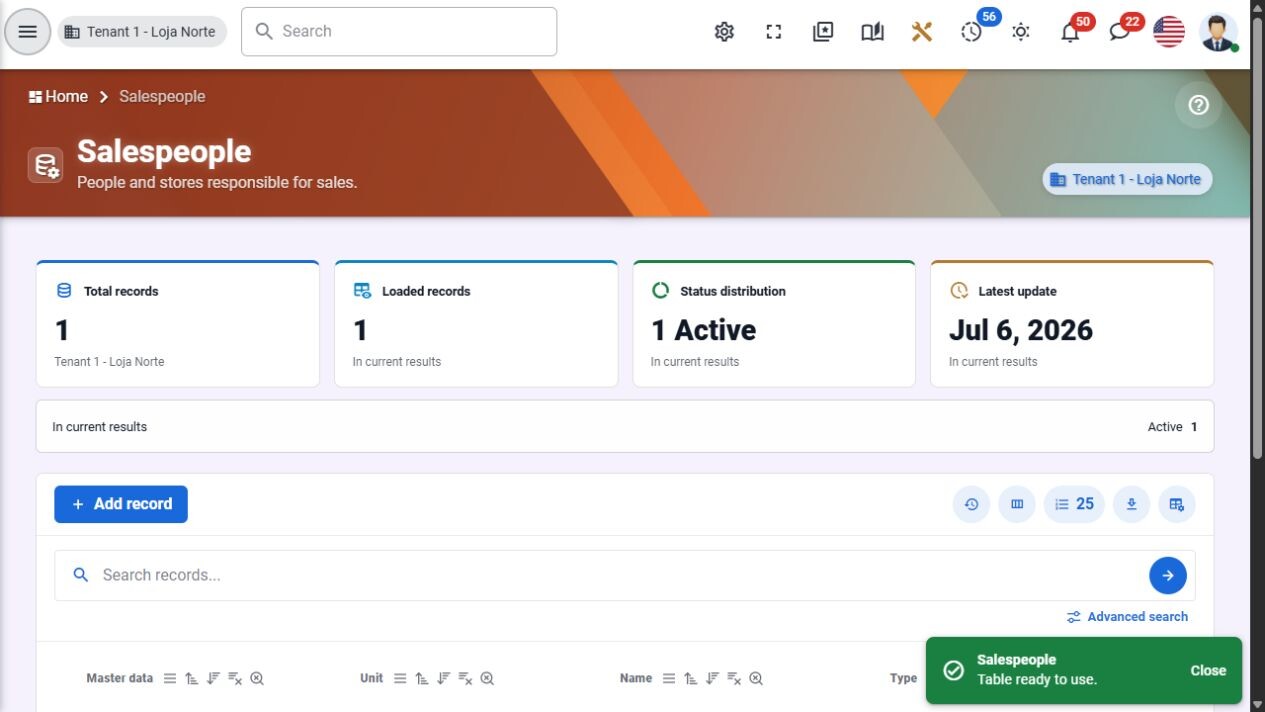
Task: Open the orange tools wrench icon
Action: click(x=922, y=32)
